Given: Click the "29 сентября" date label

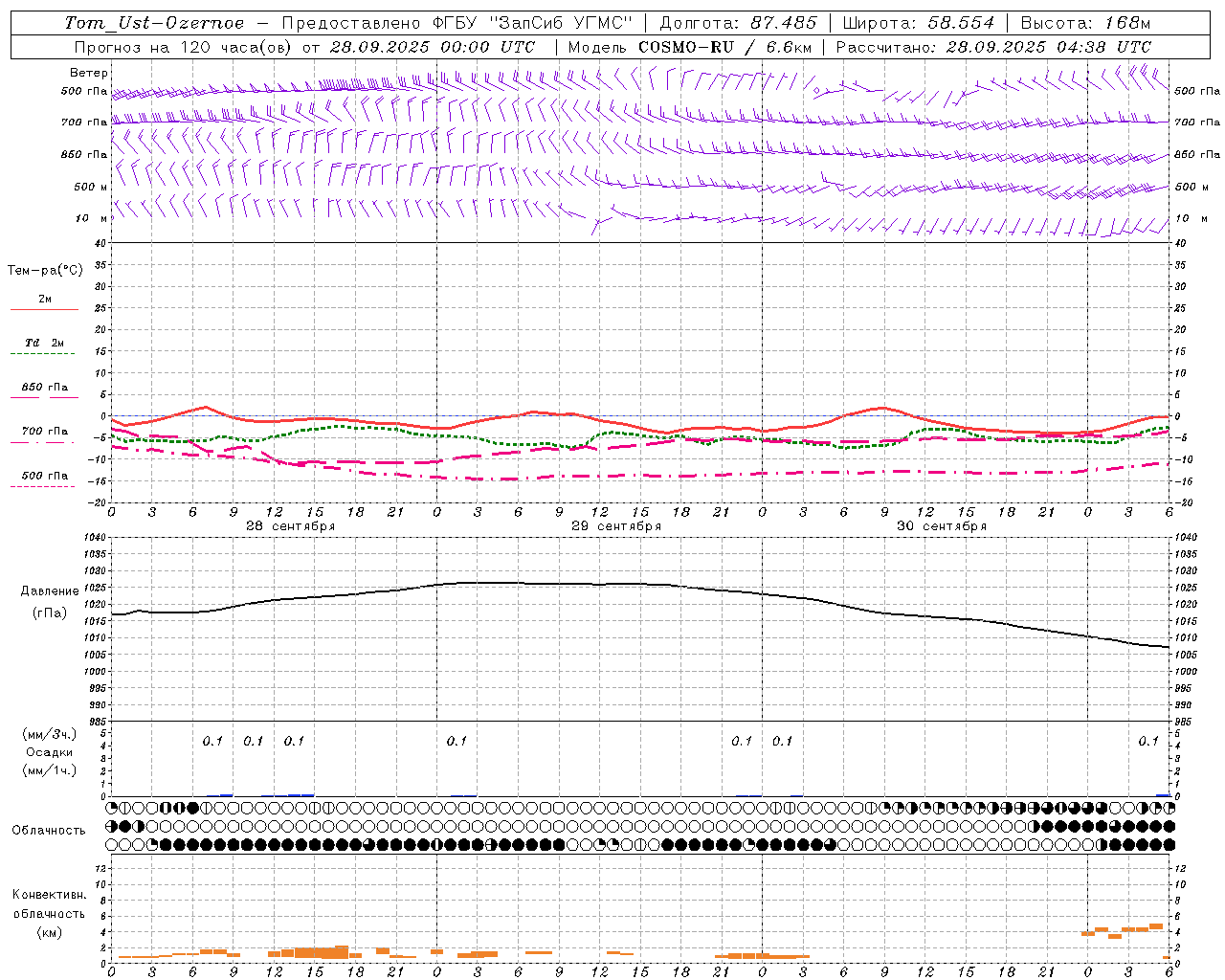Looking at the screenshot, I should [616, 526].
